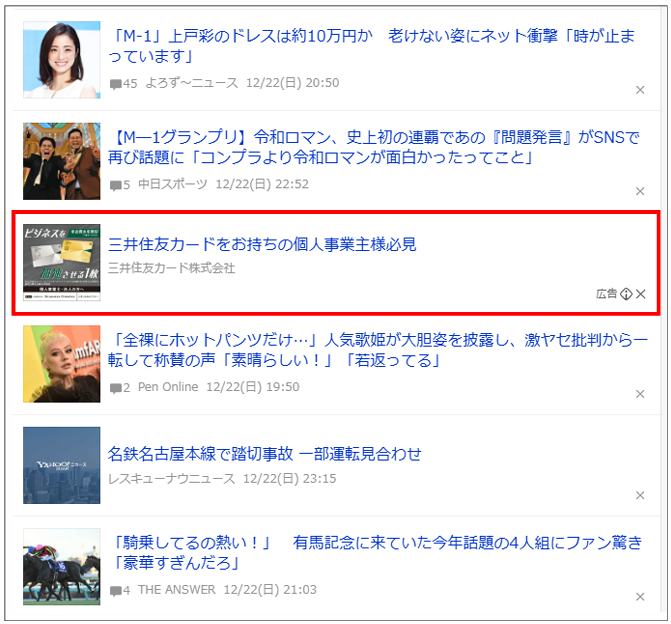Open headline 「全裸にホットパンツだけ…」

coord(377,350)
